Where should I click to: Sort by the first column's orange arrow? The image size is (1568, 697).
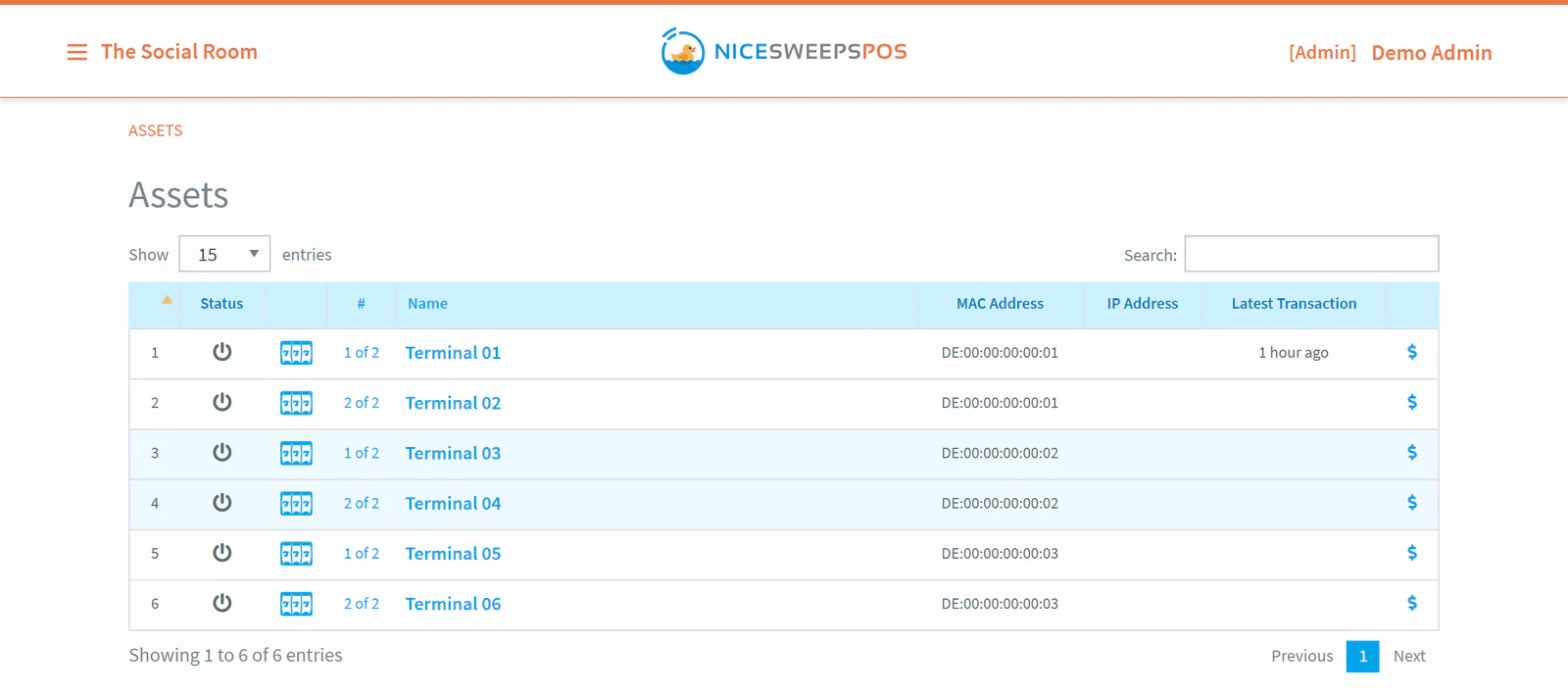(167, 300)
